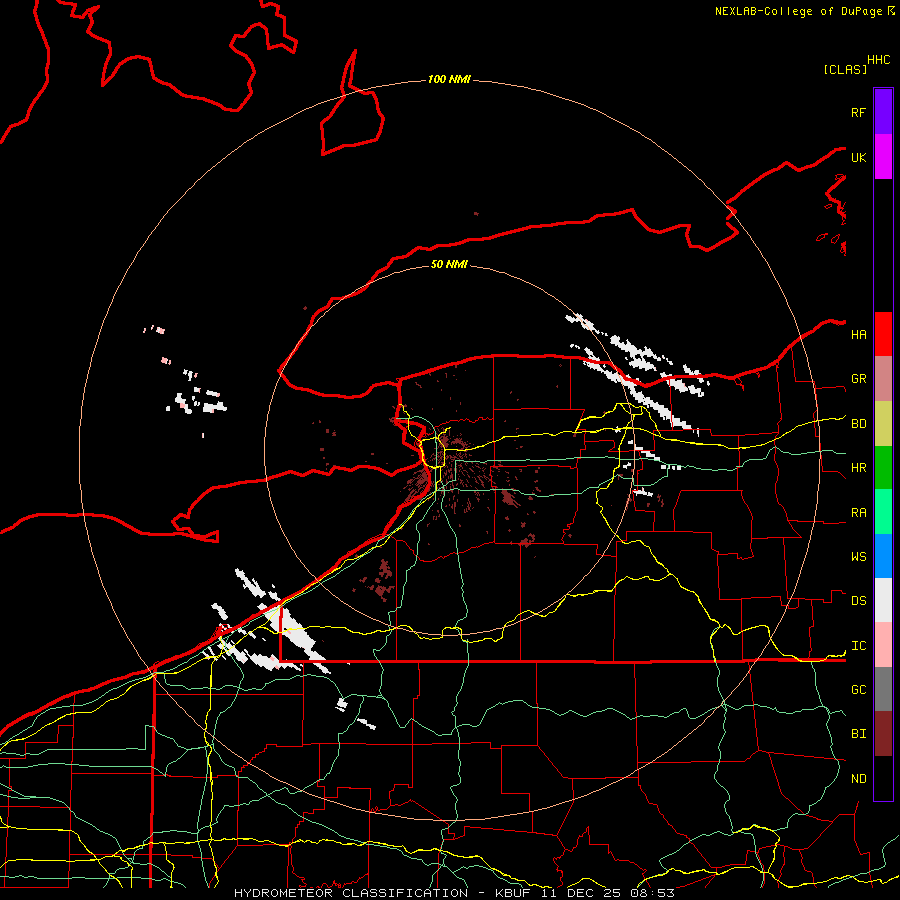Click the 'HA' legend label

tap(858, 335)
